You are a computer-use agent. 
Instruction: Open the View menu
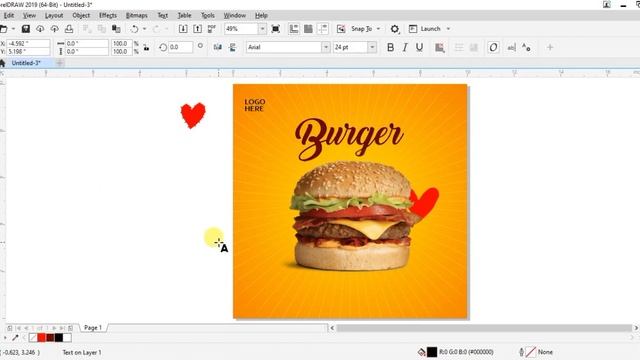click(29, 16)
